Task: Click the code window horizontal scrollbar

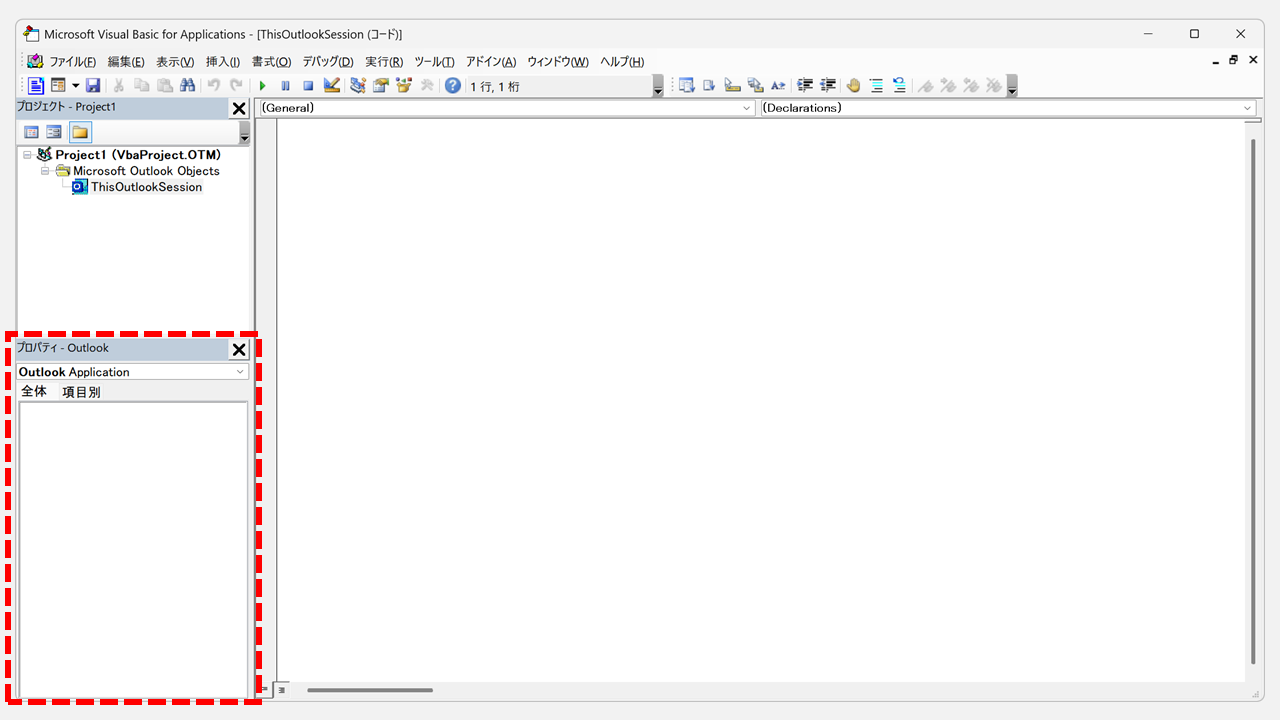Action: (370, 690)
